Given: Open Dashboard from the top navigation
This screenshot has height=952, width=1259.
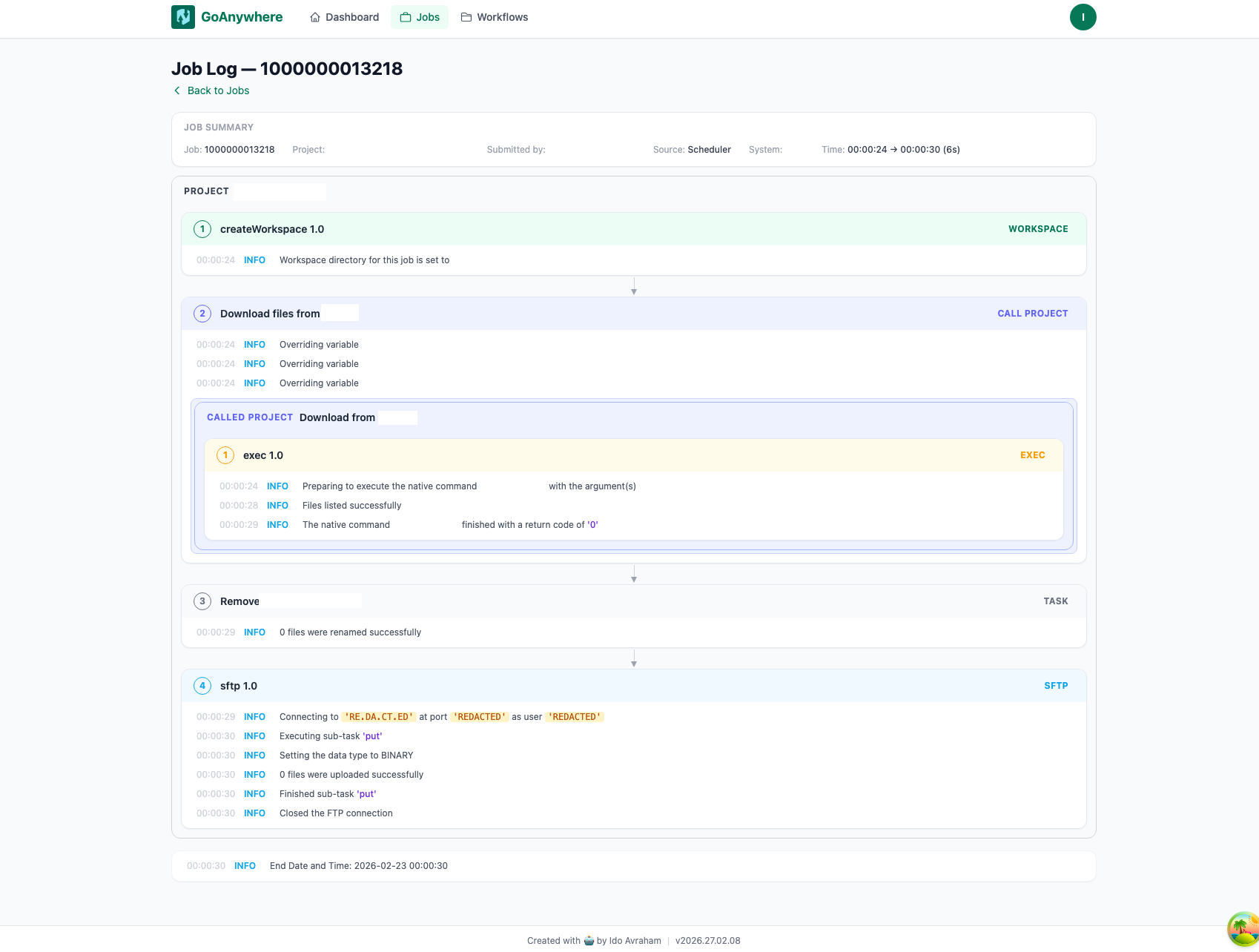Looking at the screenshot, I should coord(352,16).
